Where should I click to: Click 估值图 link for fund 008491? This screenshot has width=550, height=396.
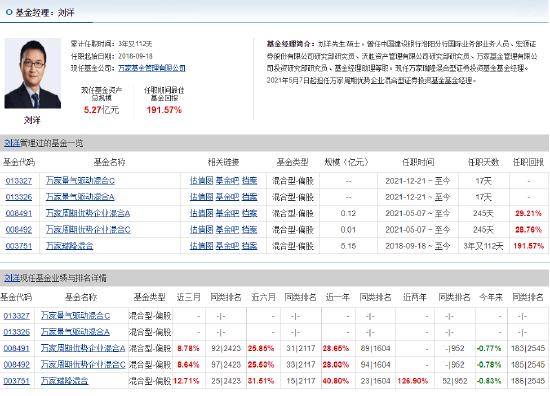tap(201, 213)
